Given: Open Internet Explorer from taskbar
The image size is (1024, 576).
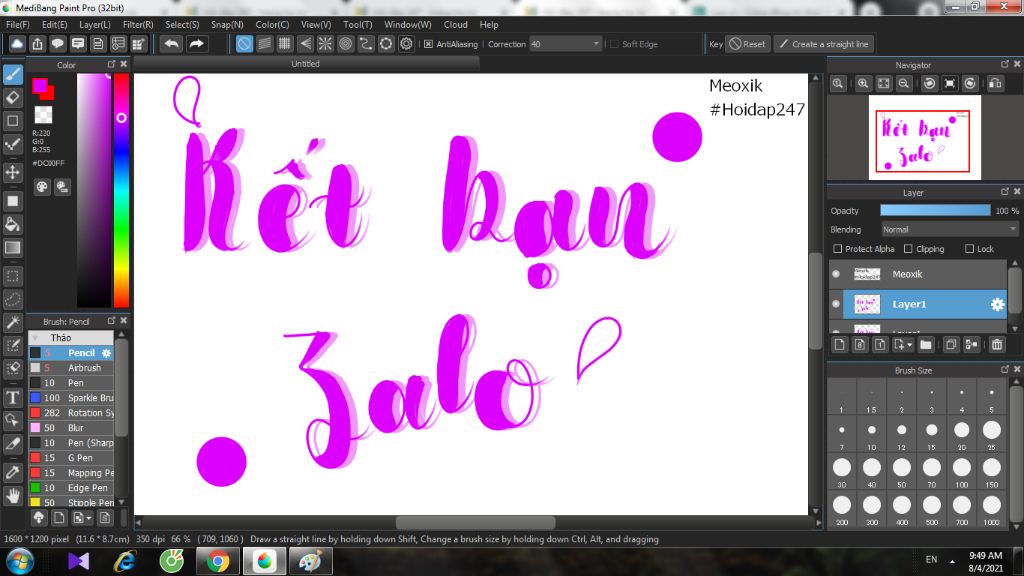Looking at the screenshot, I should point(124,562).
